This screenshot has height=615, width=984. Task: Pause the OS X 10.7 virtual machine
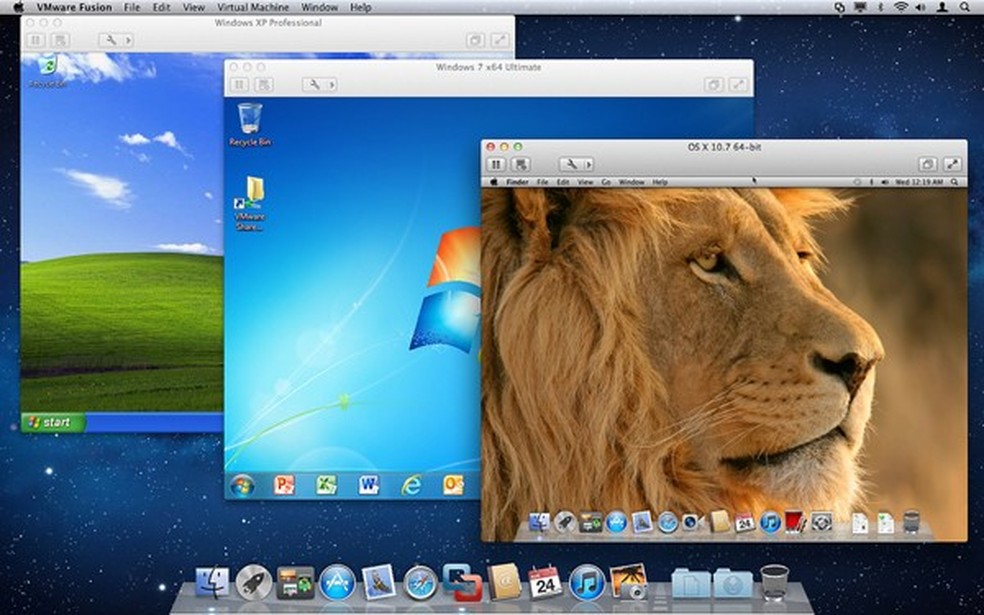pos(497,164)
